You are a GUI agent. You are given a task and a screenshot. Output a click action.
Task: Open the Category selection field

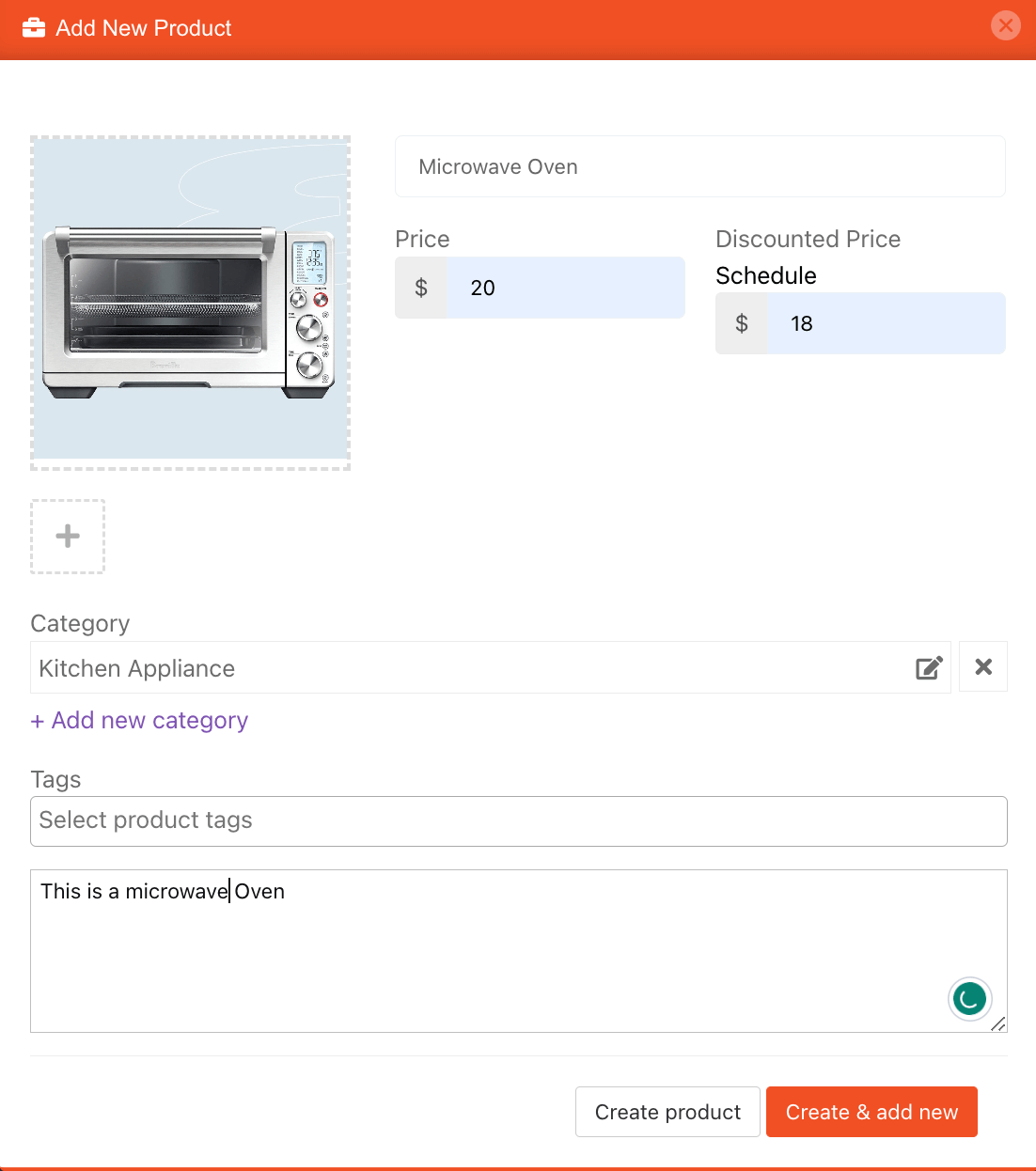coord(470,667)
